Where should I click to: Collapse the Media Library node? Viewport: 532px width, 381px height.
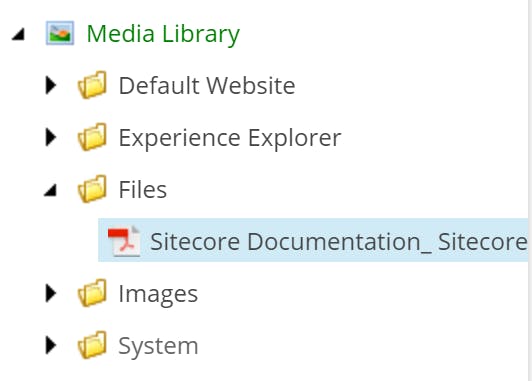(19, 34)
